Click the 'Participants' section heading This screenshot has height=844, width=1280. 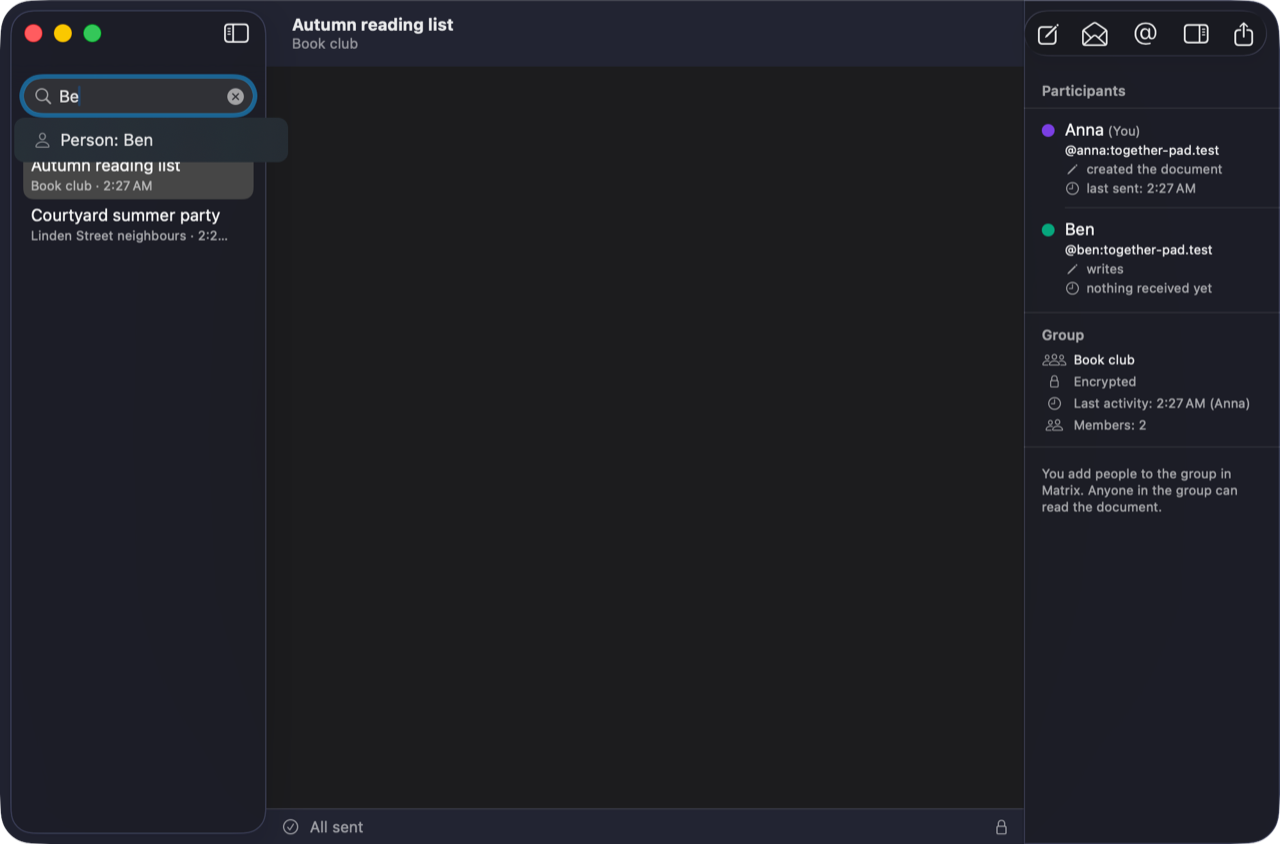click(x=1083, y=91)
